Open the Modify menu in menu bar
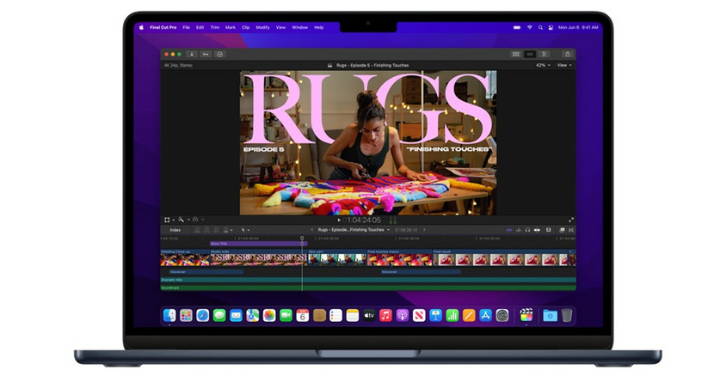Viewport: 720px width, 379px height. click(263, 28)
